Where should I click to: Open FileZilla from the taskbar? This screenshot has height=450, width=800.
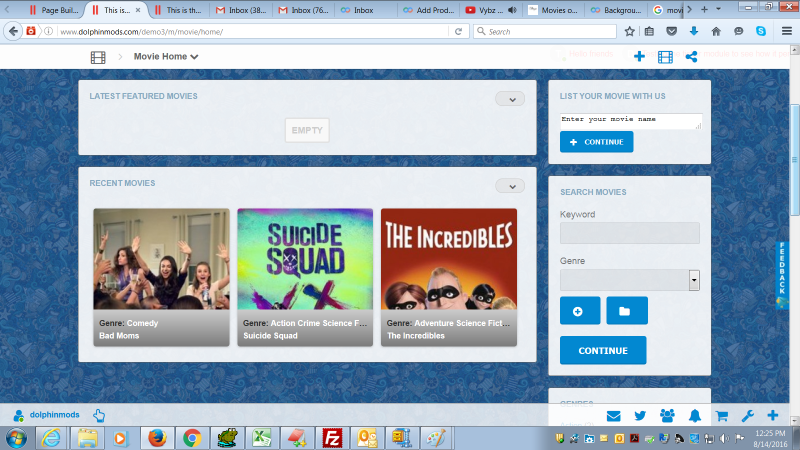pyautogui.click(x=332, y=438)
